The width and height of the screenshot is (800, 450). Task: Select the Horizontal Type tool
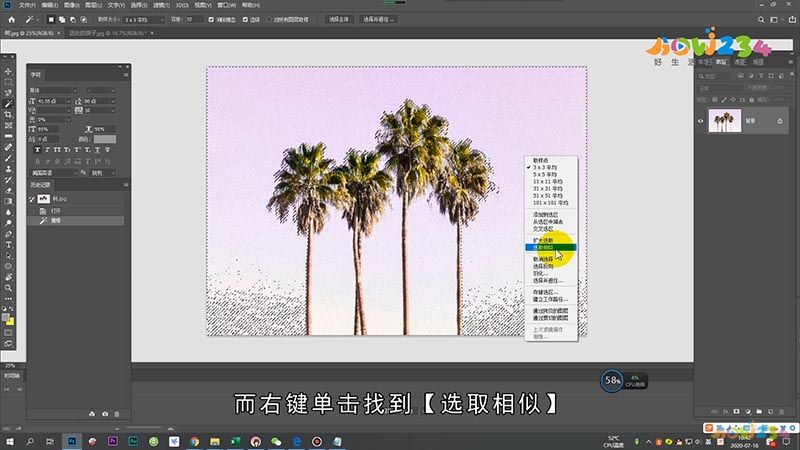pos(8,245)
